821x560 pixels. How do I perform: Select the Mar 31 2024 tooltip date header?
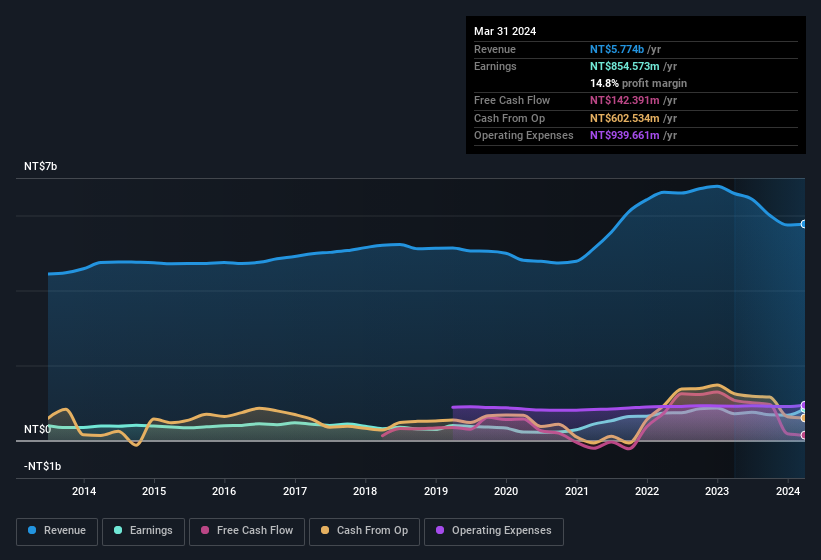point(505,31)
